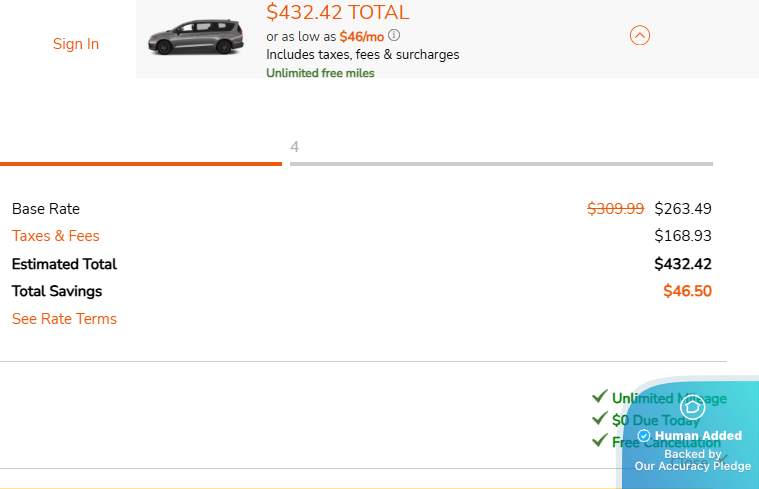
Task: Select the minivan vehicle thumbnail
Action: pos(195,37)
